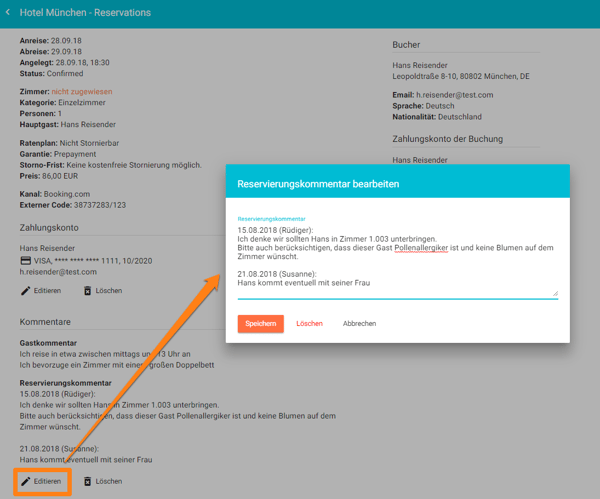Click the text area resize handle
The image size is (600, 499).
coord(555,292)
